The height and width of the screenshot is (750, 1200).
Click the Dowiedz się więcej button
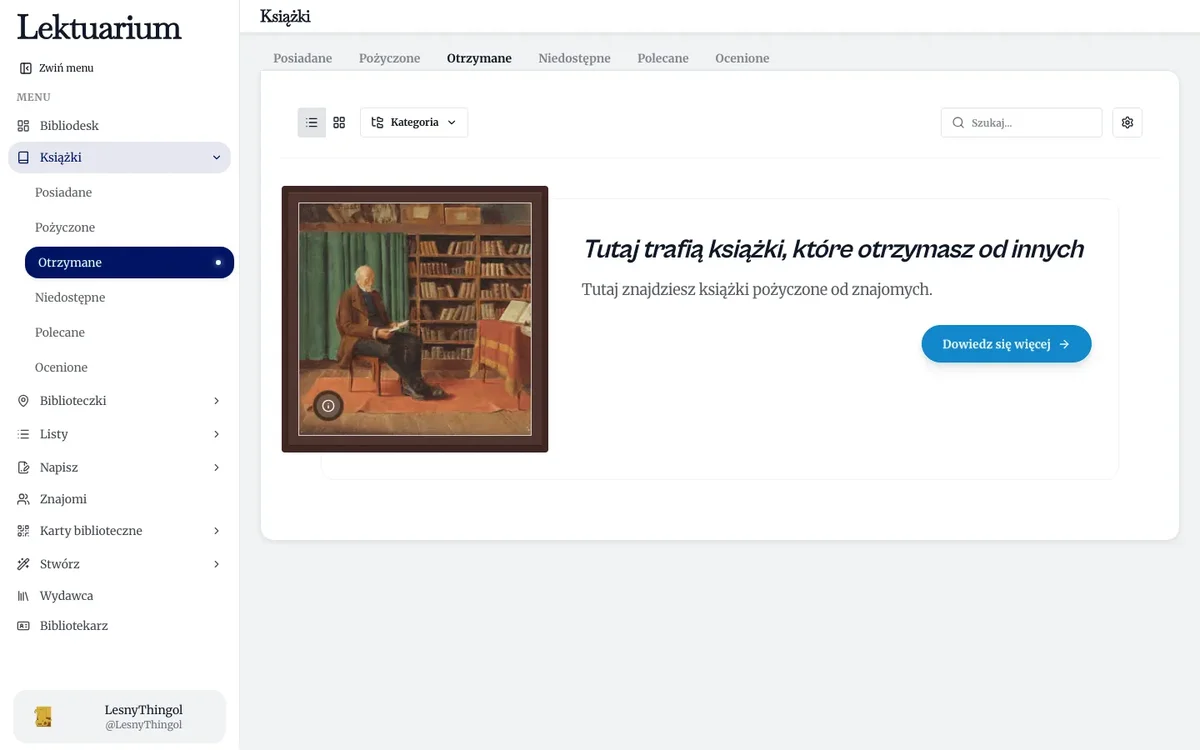(x=1006, y=344)
